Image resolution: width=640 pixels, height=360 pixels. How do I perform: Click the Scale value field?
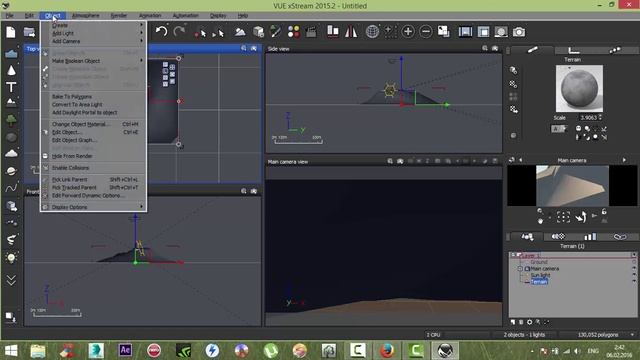click(x=588, y=118)
